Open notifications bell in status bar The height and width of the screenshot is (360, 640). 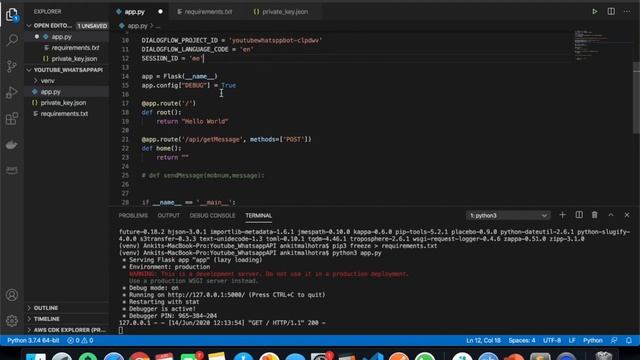(629, 340)
